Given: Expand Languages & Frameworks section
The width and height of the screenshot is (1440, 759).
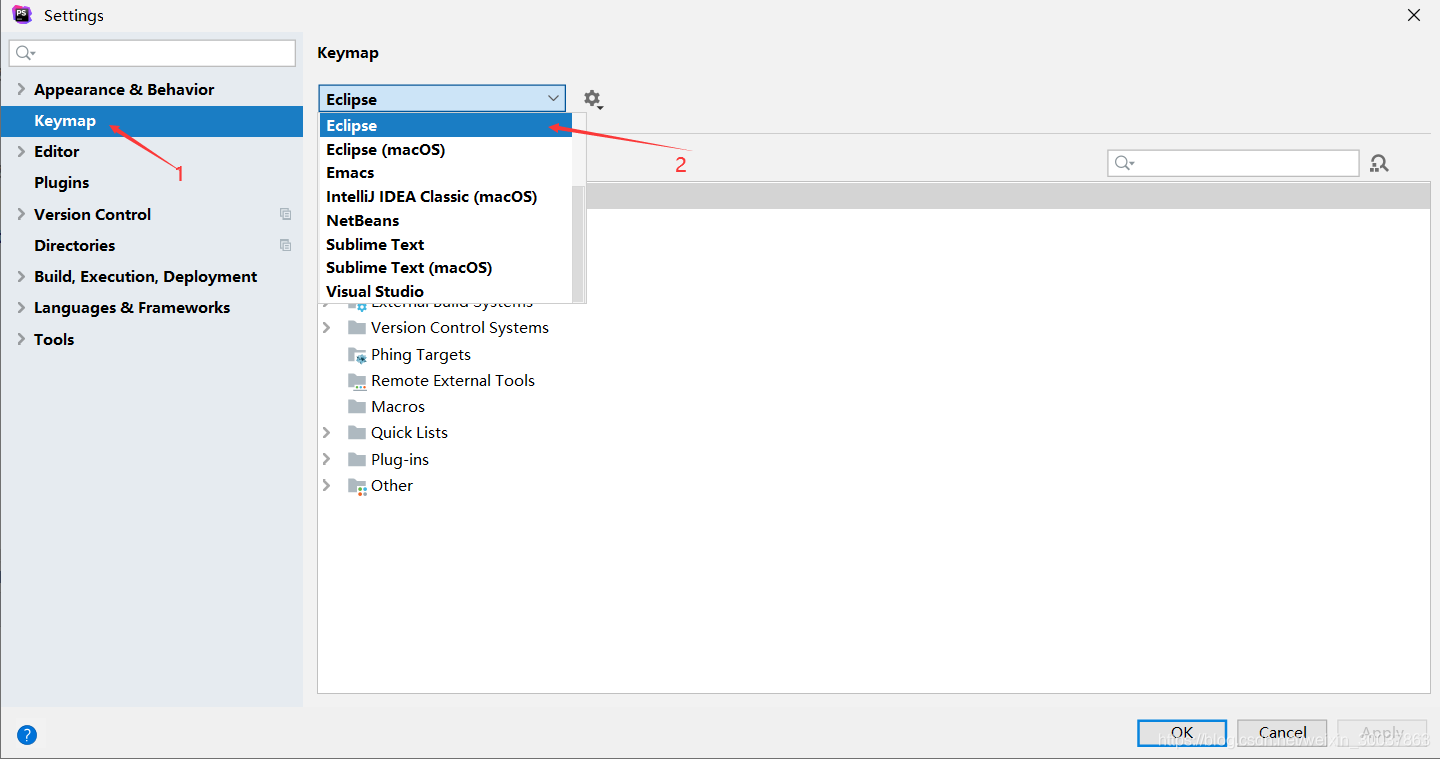Looking at the screenshot, I should 21,307.
